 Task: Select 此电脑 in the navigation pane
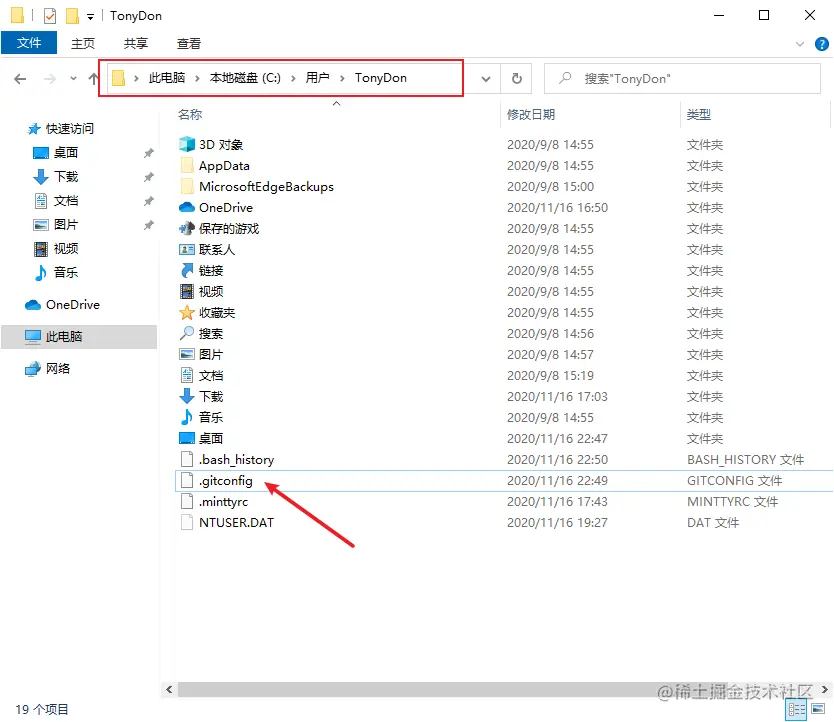(79, 337)
